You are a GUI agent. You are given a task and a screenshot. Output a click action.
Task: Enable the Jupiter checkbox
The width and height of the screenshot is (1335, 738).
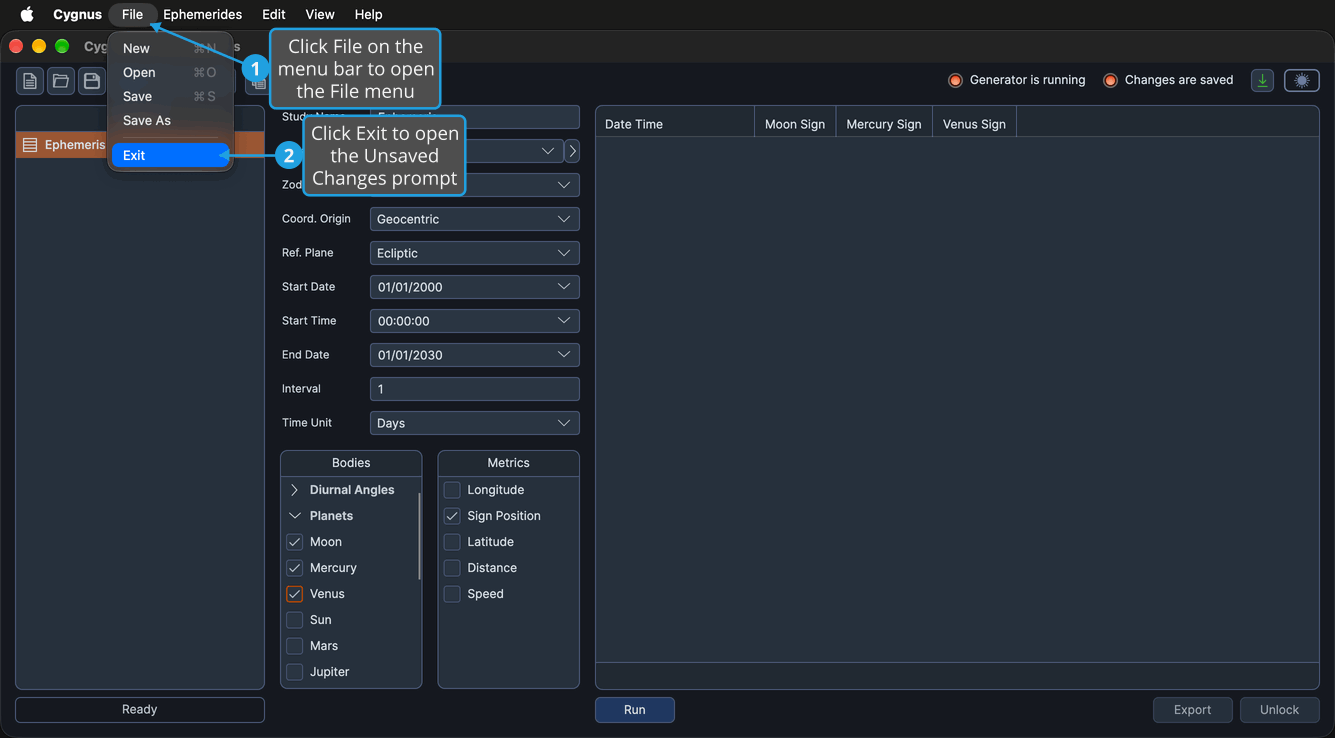(295, 672)
